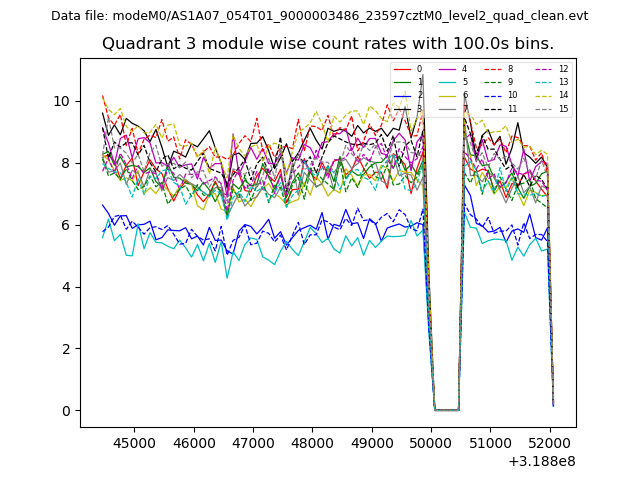Click the plot title about Quadrant 3 count rates
This screenshot has height=480, width=640.
click(x=328, y=44)
